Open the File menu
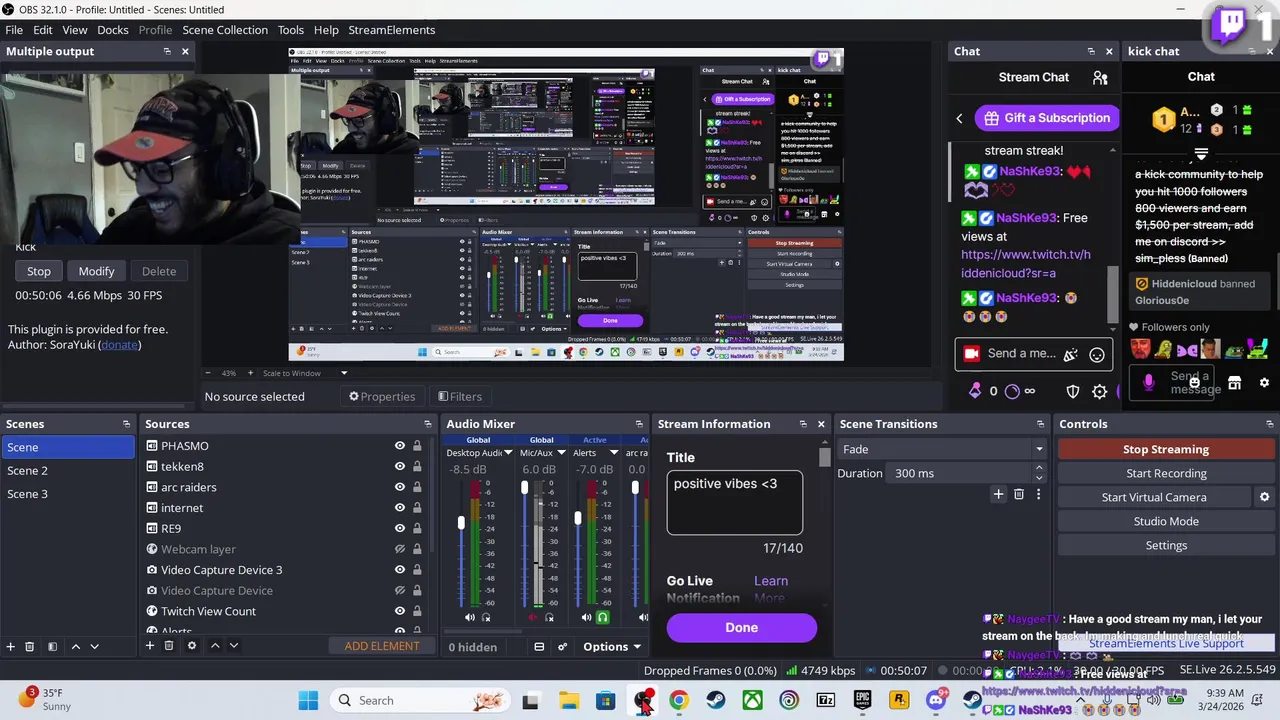This screenshot has width=1280, height=720. click(14, 30)
